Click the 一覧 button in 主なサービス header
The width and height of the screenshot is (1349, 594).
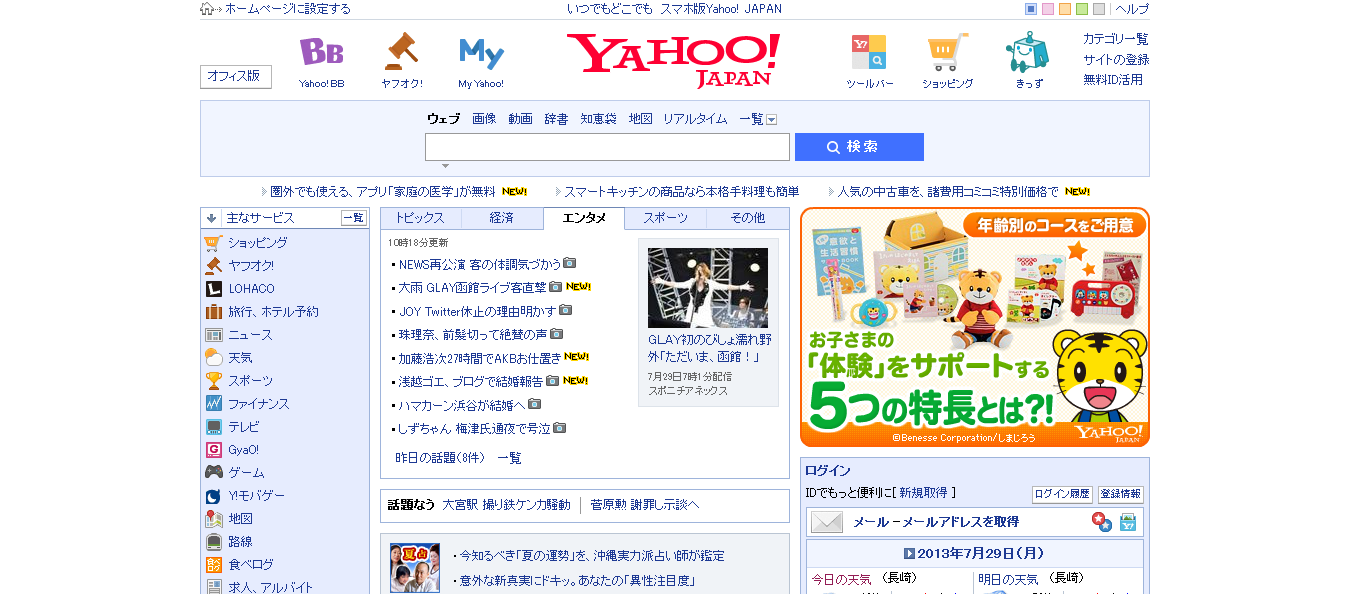point(353,218)
